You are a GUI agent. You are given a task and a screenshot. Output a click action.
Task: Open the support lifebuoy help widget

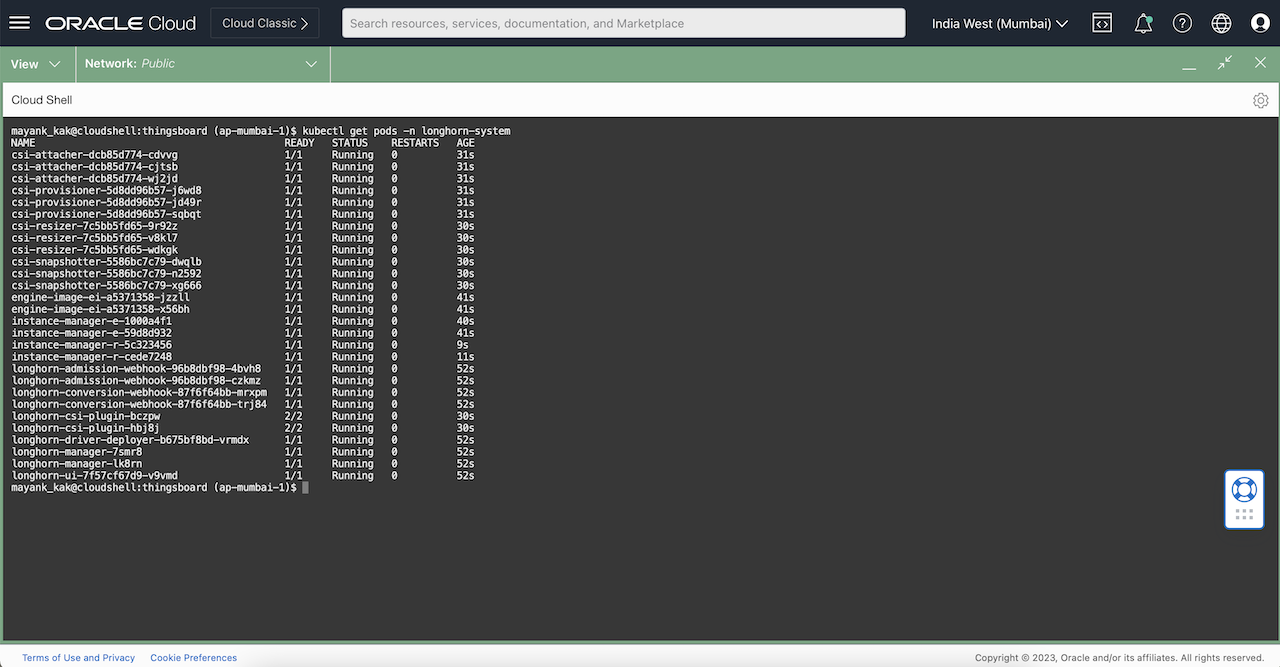(x=1244, y=489)
